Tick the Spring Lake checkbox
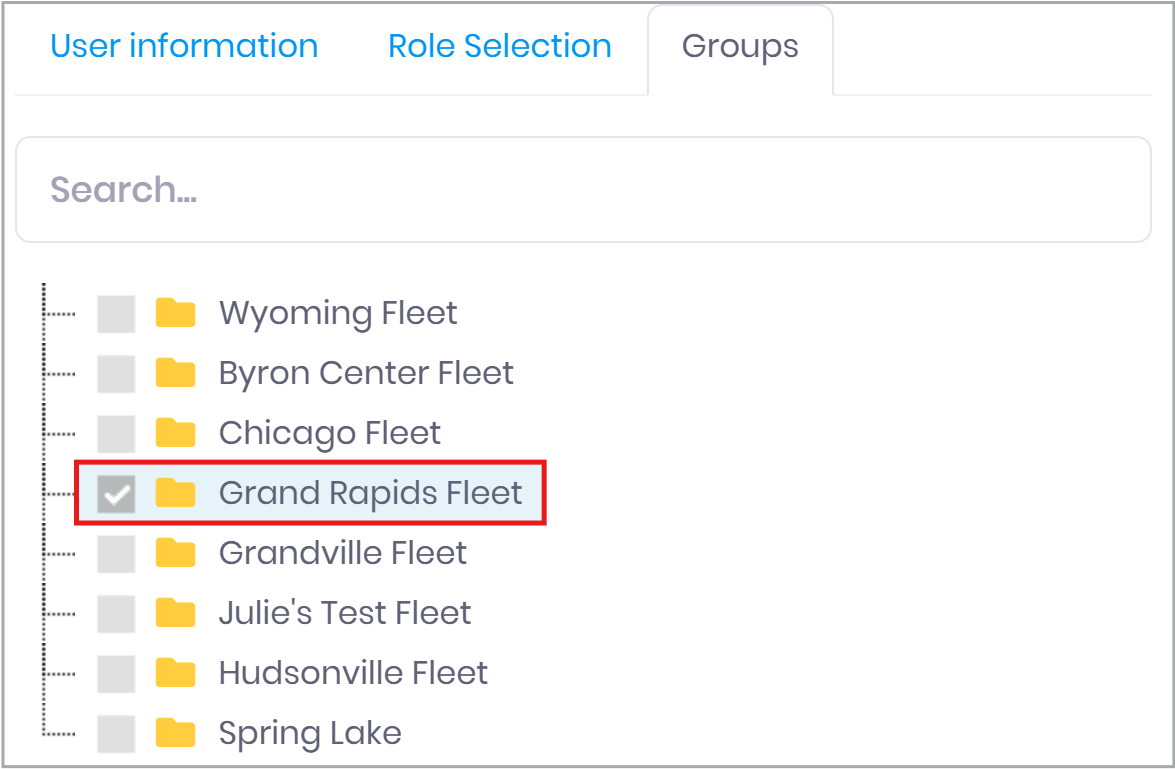 [x=116, y=734]
